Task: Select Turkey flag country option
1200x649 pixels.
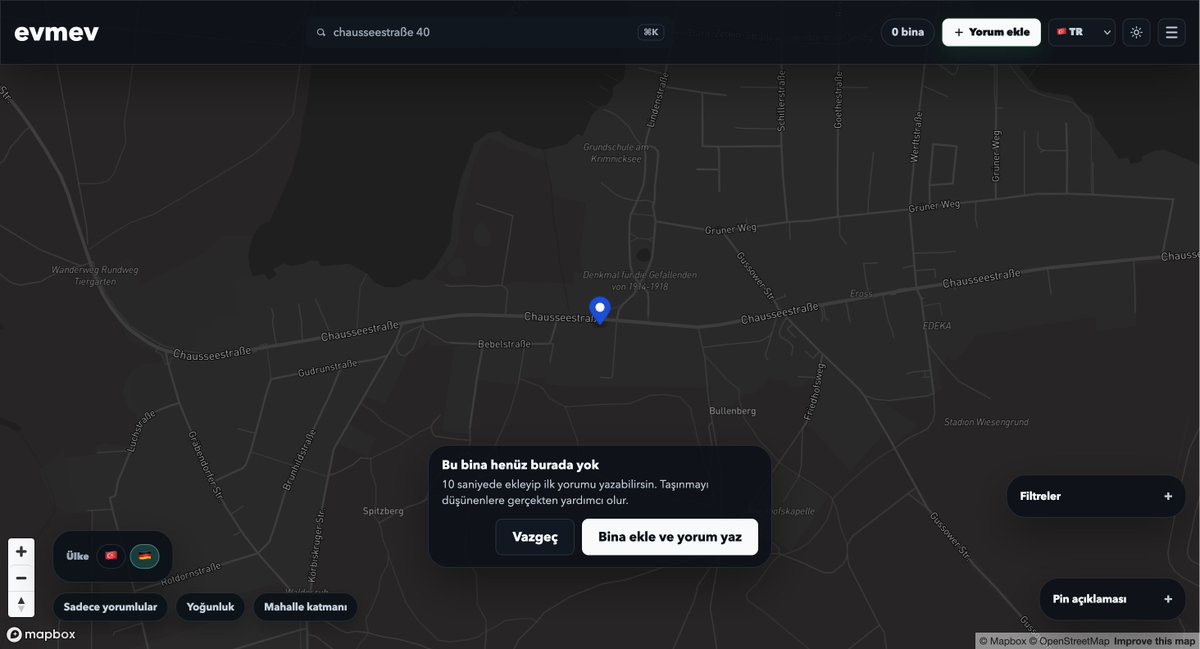Action: (111, 556)
